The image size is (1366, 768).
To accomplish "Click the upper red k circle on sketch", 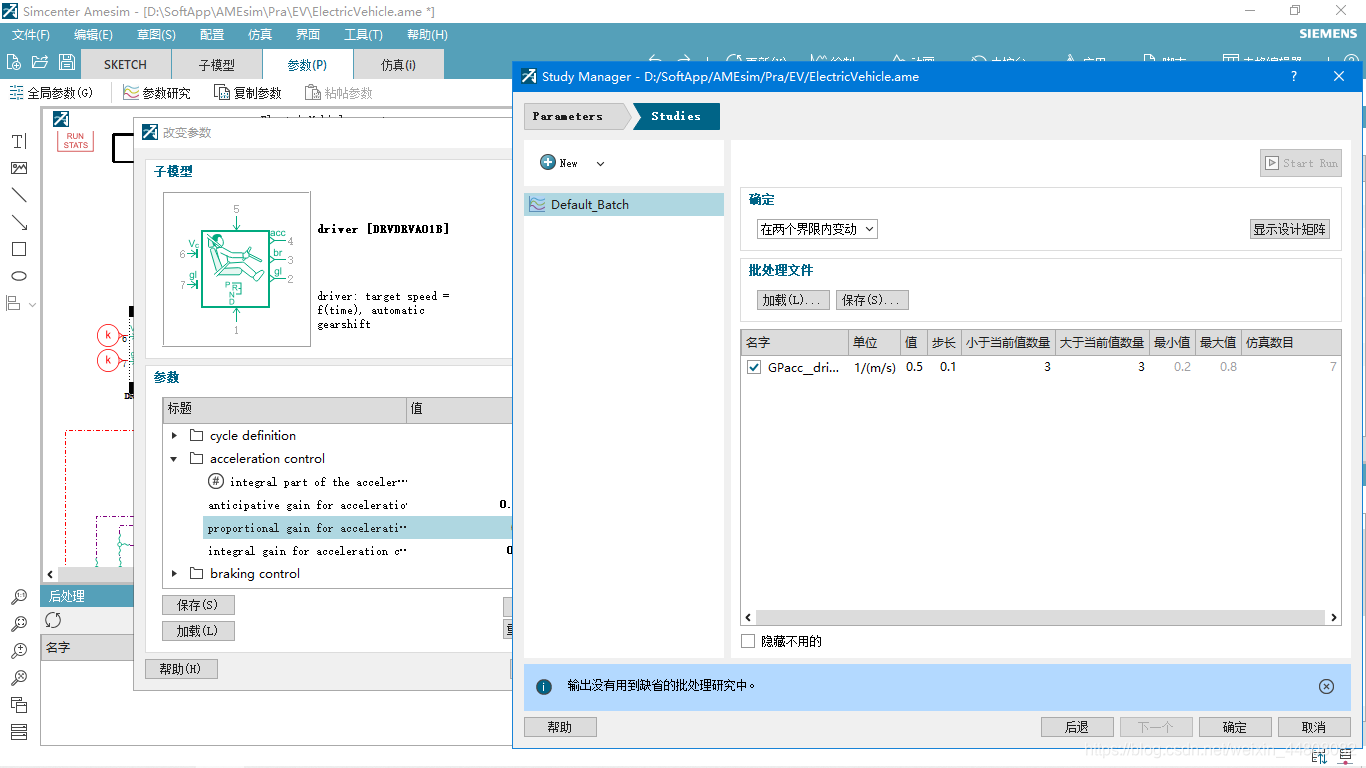I will [x=108, y=335].
